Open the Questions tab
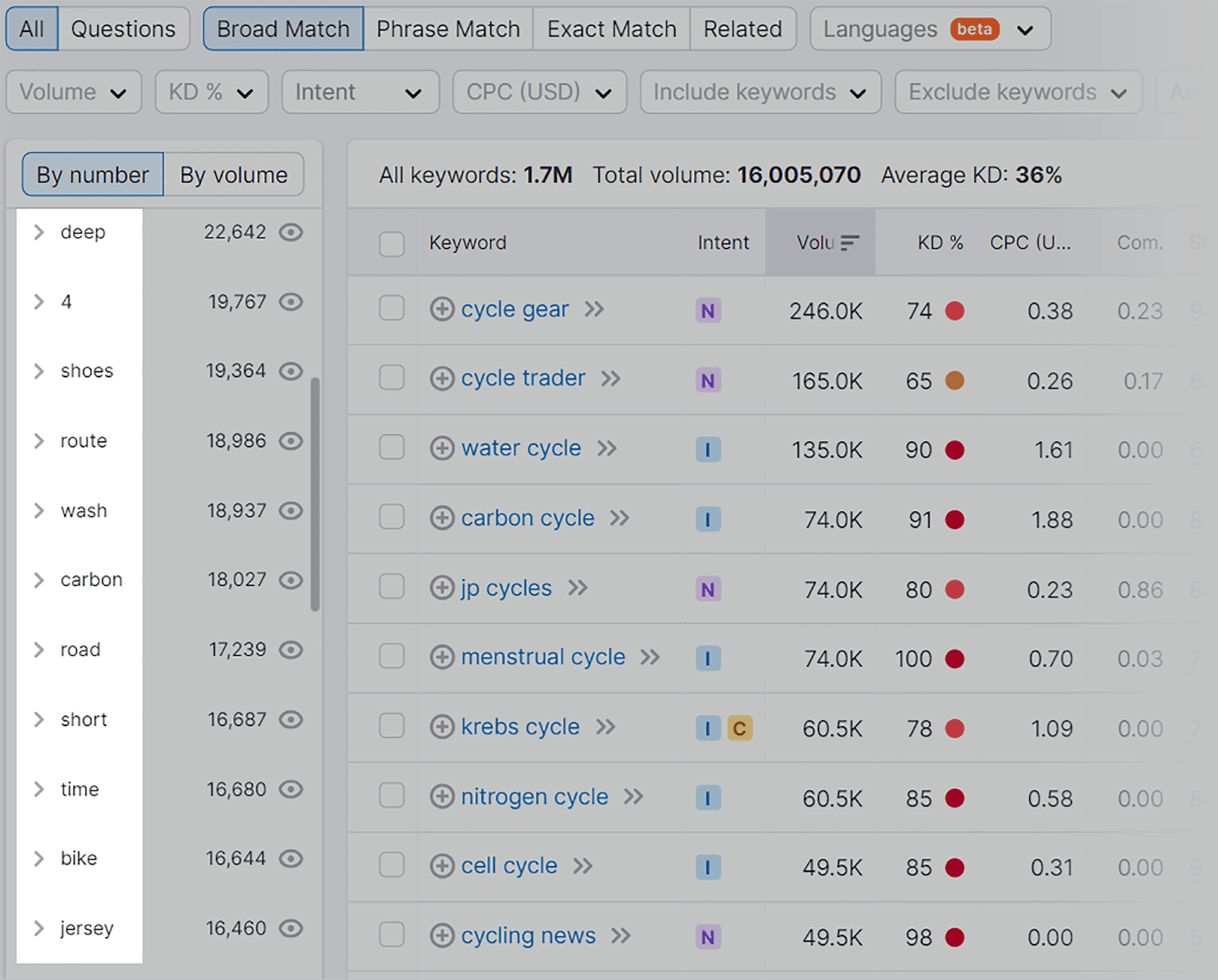 pos(123,28)
